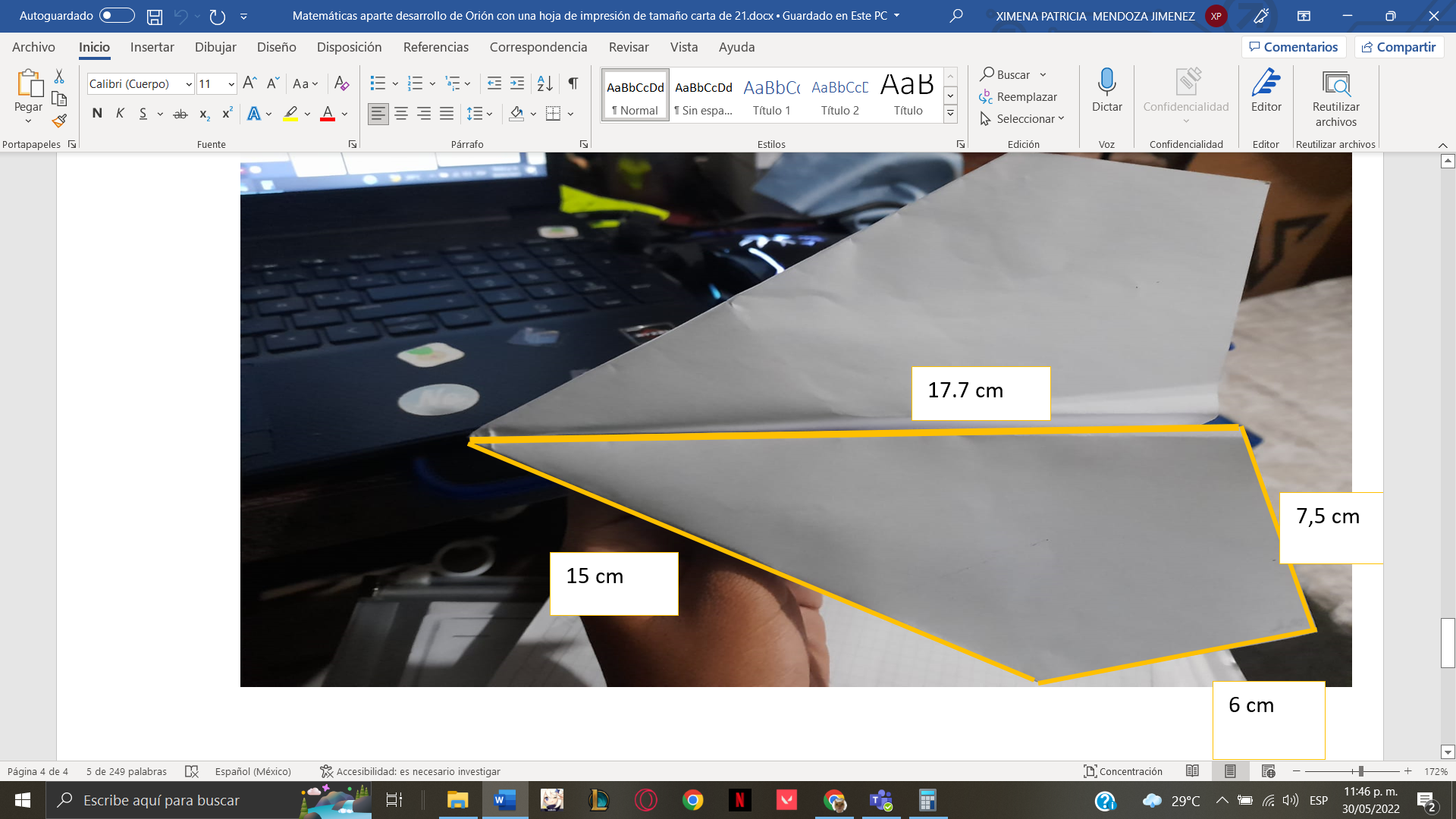Clear all formatting with Borrar formato
This screenshot has width=1456, height=819.
click(340, 83)
